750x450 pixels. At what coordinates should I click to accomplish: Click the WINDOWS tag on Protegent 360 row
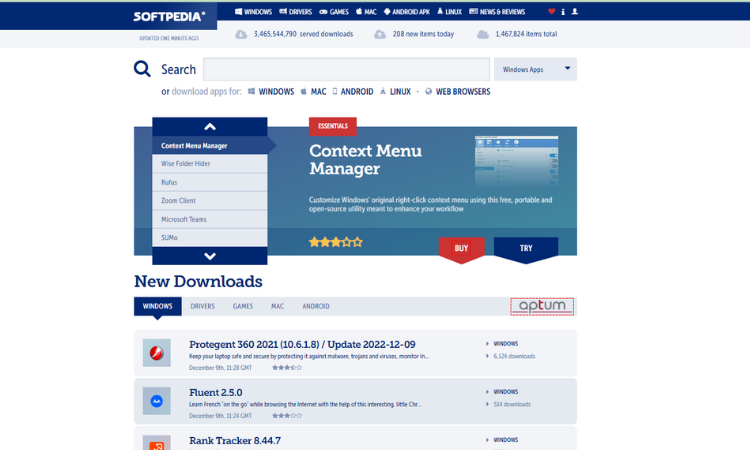506,344
